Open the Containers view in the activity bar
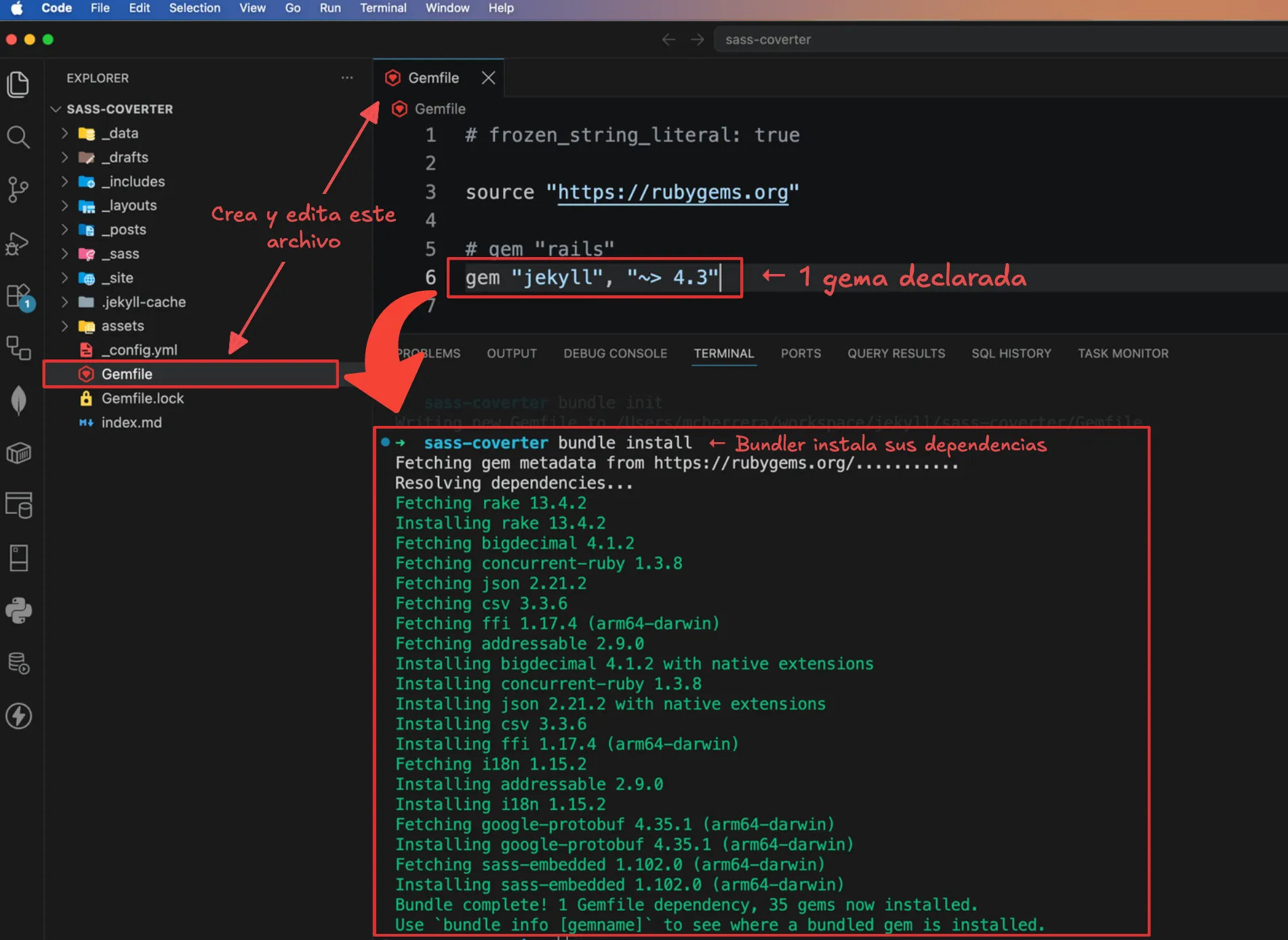The width and height of the screenshot is (1288, 940). 18,453
